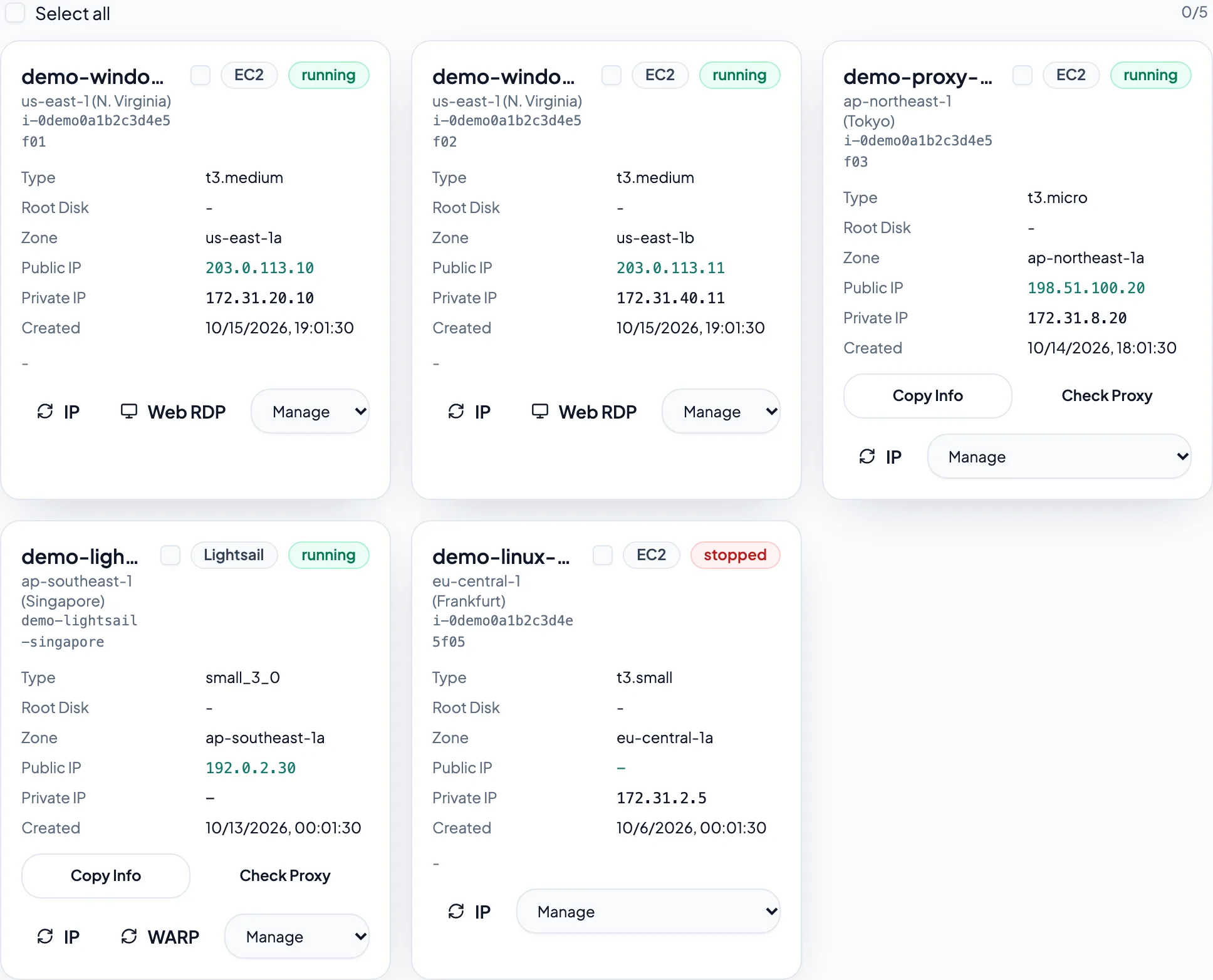Image resolution: width=1213 pixels, height=980 pixels.
Task: Click the Lightsail type badge
Action: (x=234, y=555)
